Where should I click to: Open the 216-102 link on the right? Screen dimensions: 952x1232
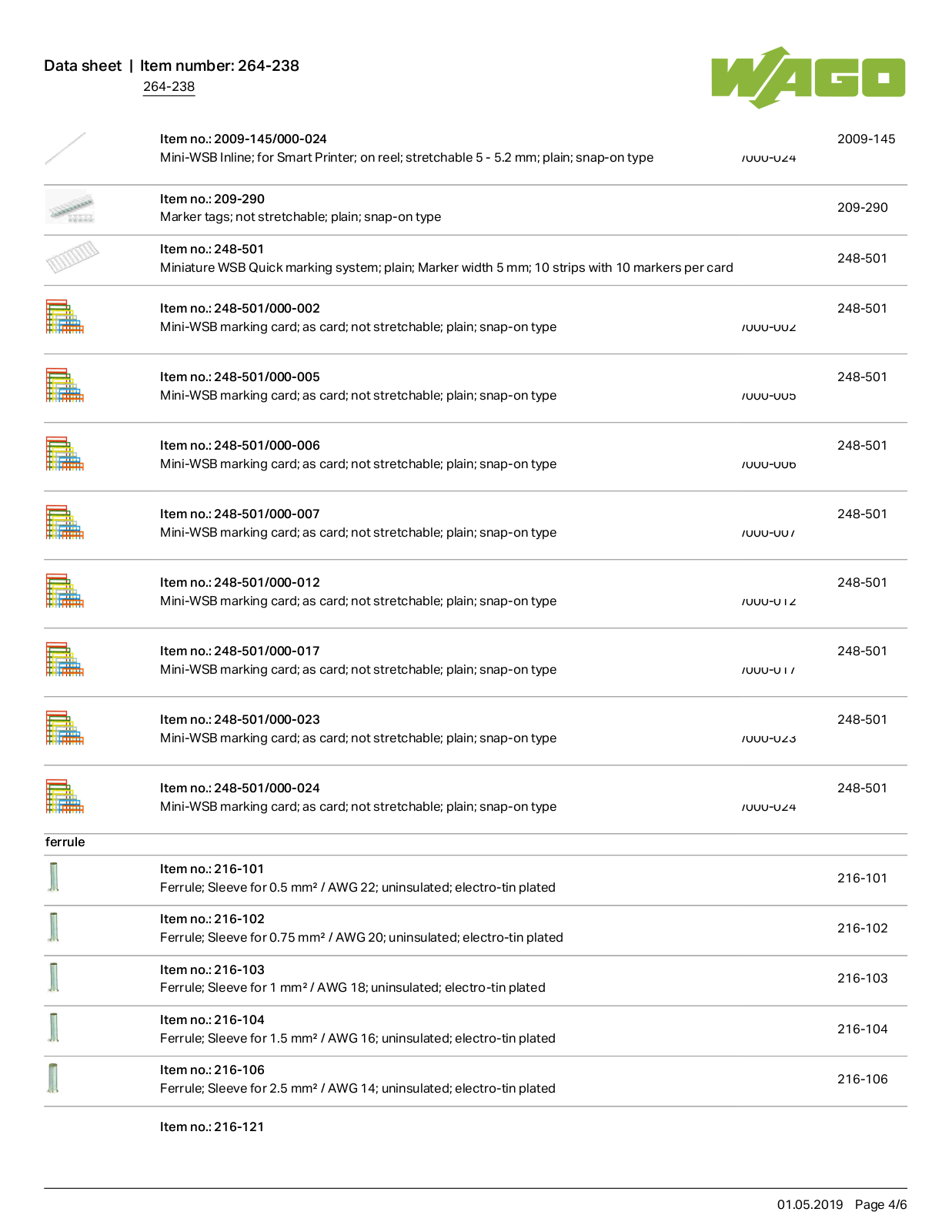point(862,929)
